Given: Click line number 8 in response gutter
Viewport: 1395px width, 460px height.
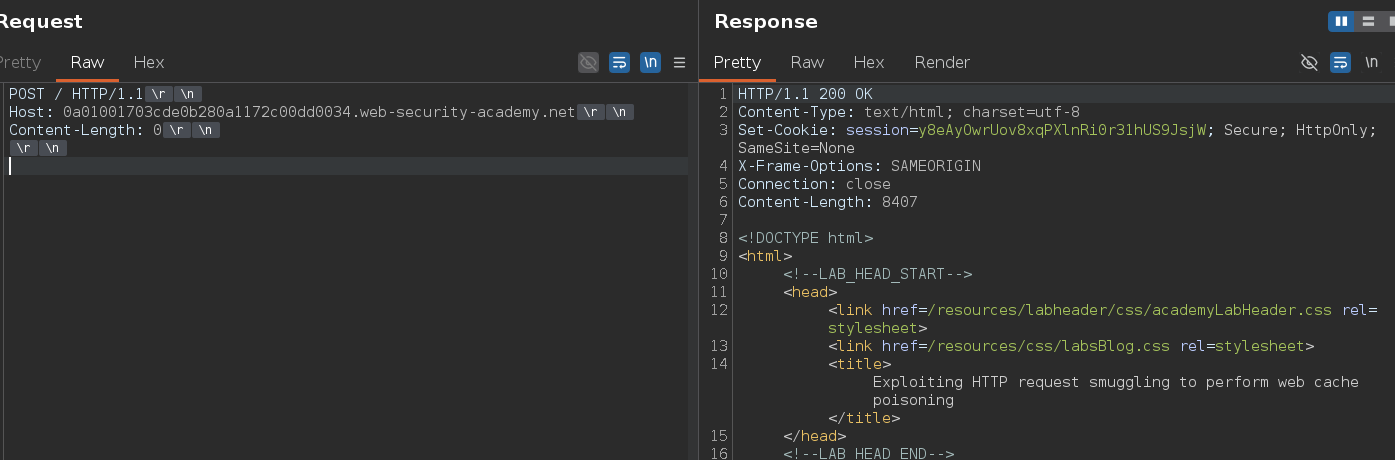Looking at the screenshot, I should pos(724,238).
